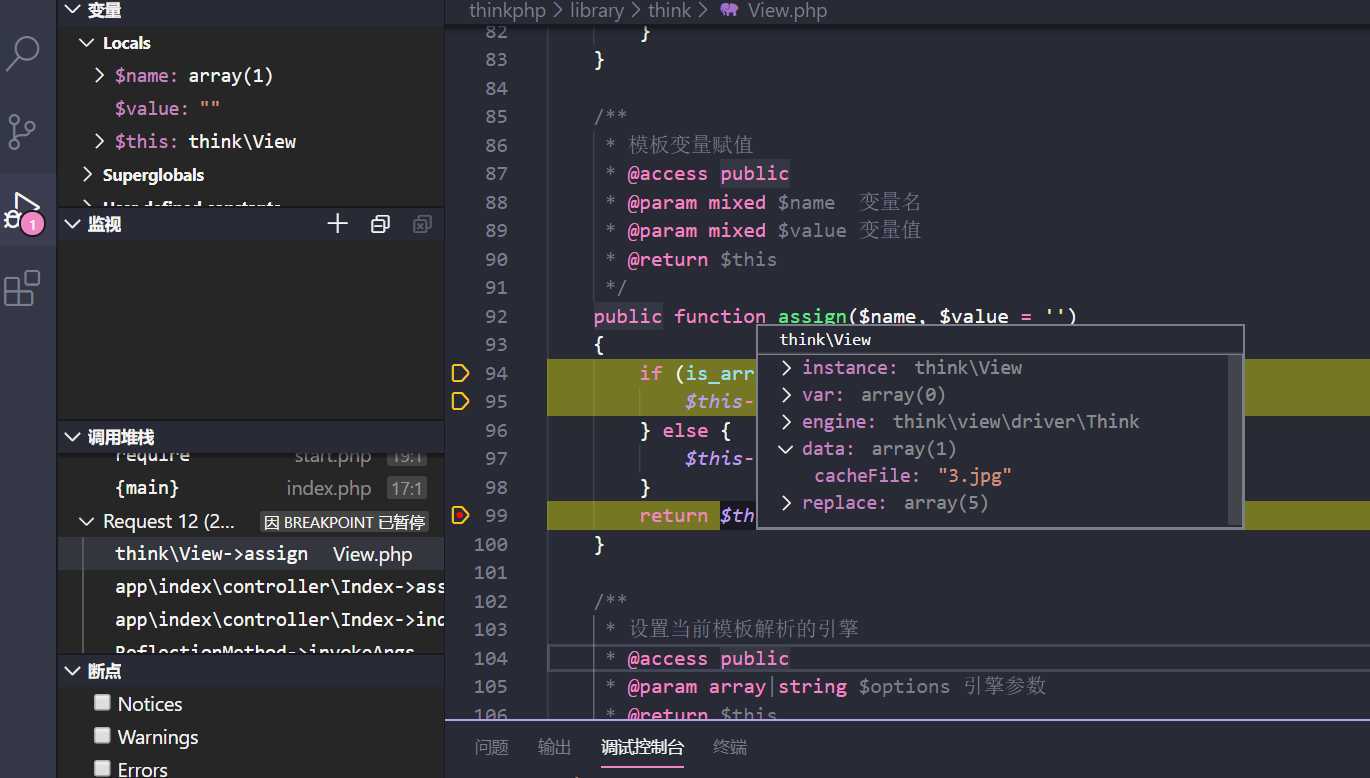
Task: Expand instance in hover popup
Action: [x=787, y=368]
